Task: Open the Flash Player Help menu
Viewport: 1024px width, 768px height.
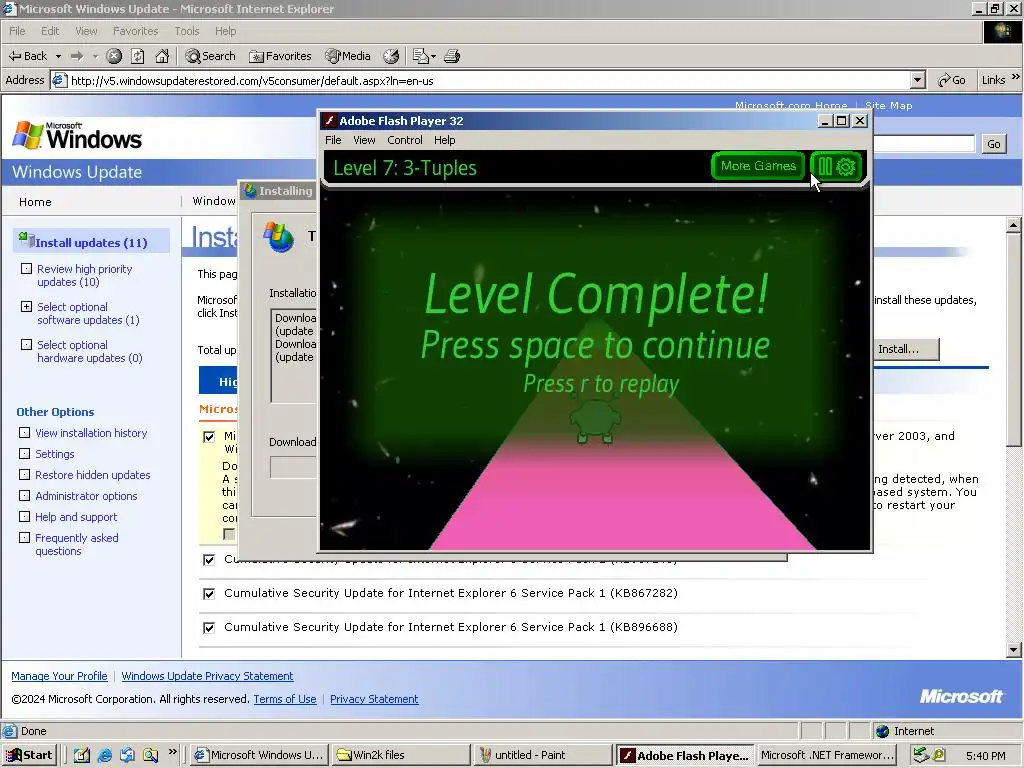Action: coord(444,140)
